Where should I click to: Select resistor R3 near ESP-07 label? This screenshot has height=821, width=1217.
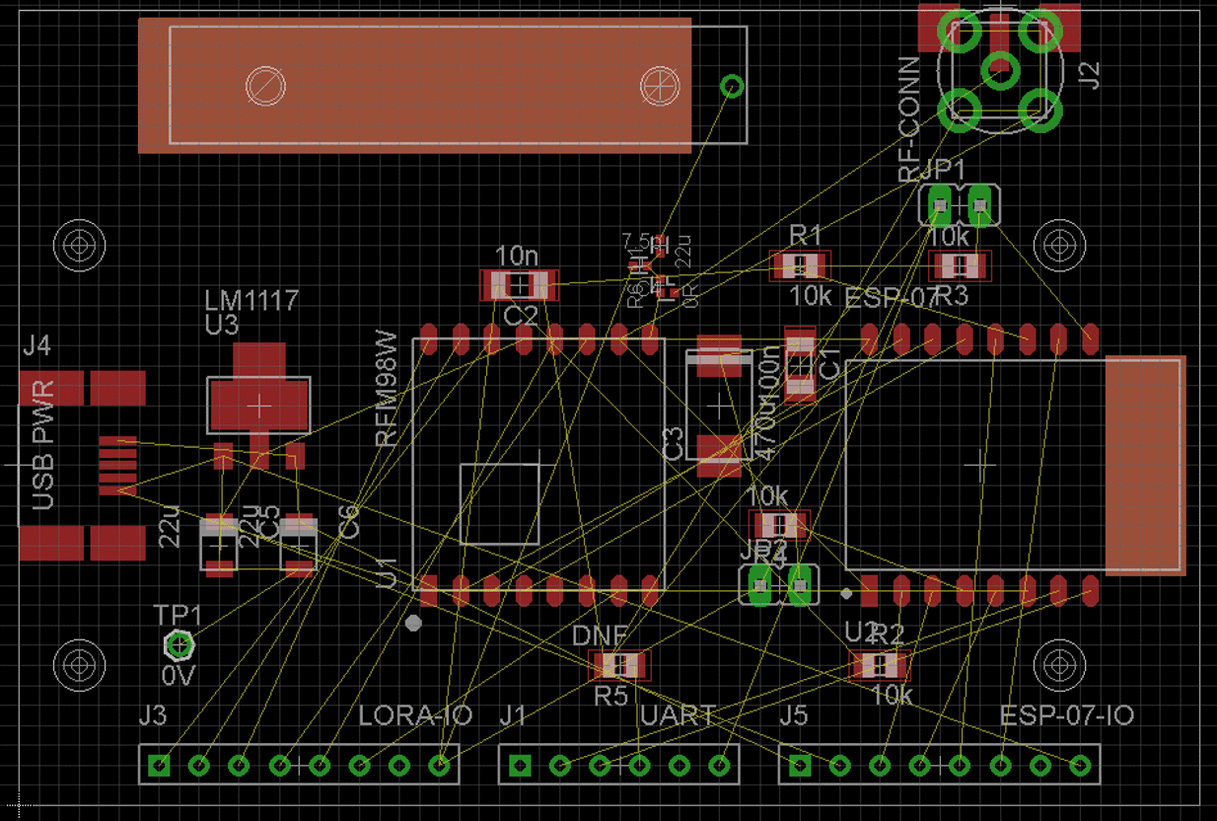pos(960,266)
